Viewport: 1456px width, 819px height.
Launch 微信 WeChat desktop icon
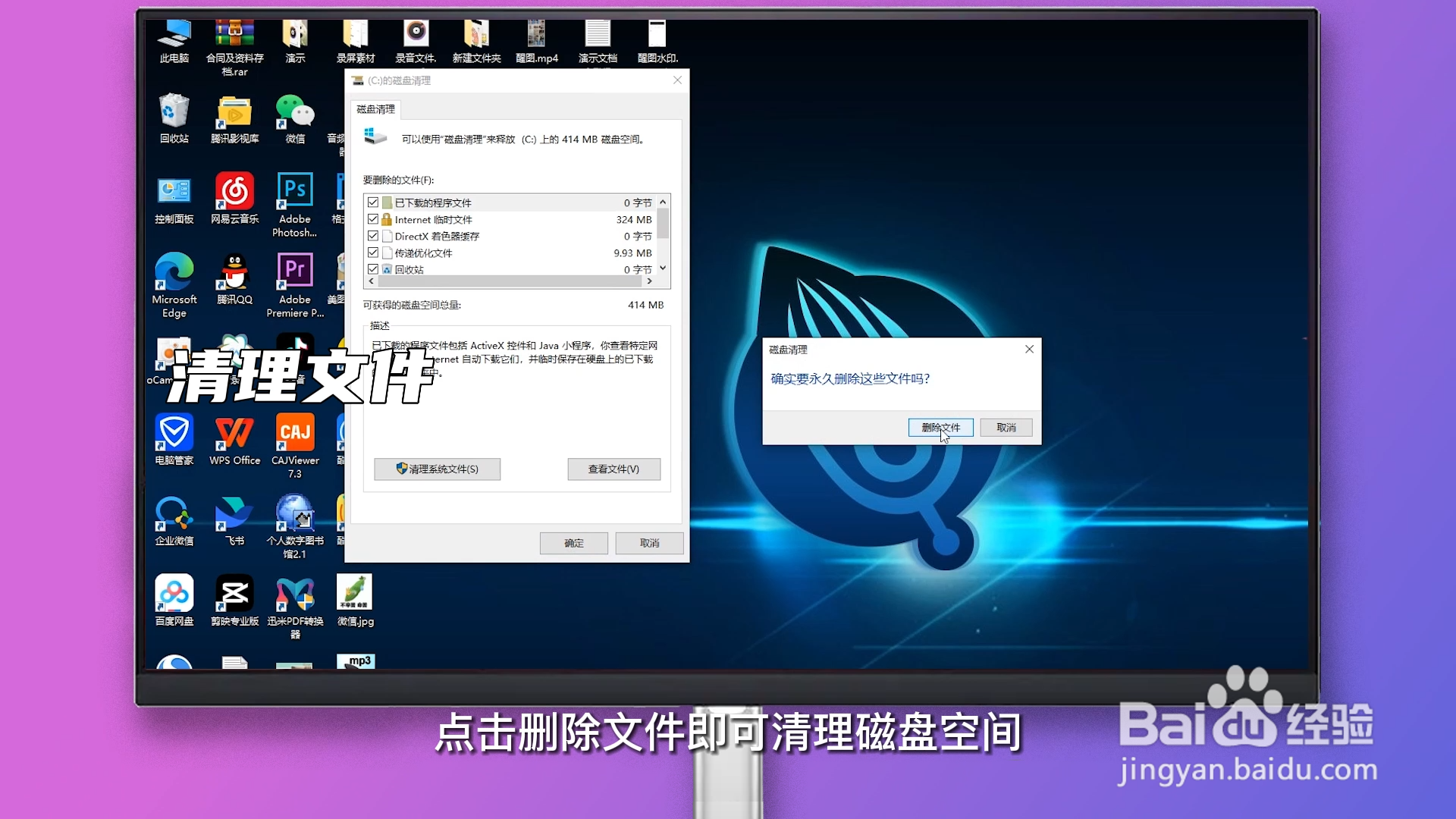(295, 119)
